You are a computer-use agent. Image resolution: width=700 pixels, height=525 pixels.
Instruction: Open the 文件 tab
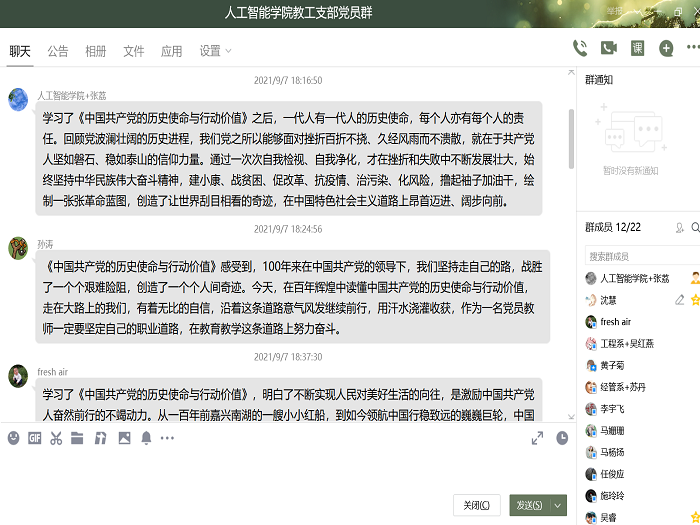point(133,51)
